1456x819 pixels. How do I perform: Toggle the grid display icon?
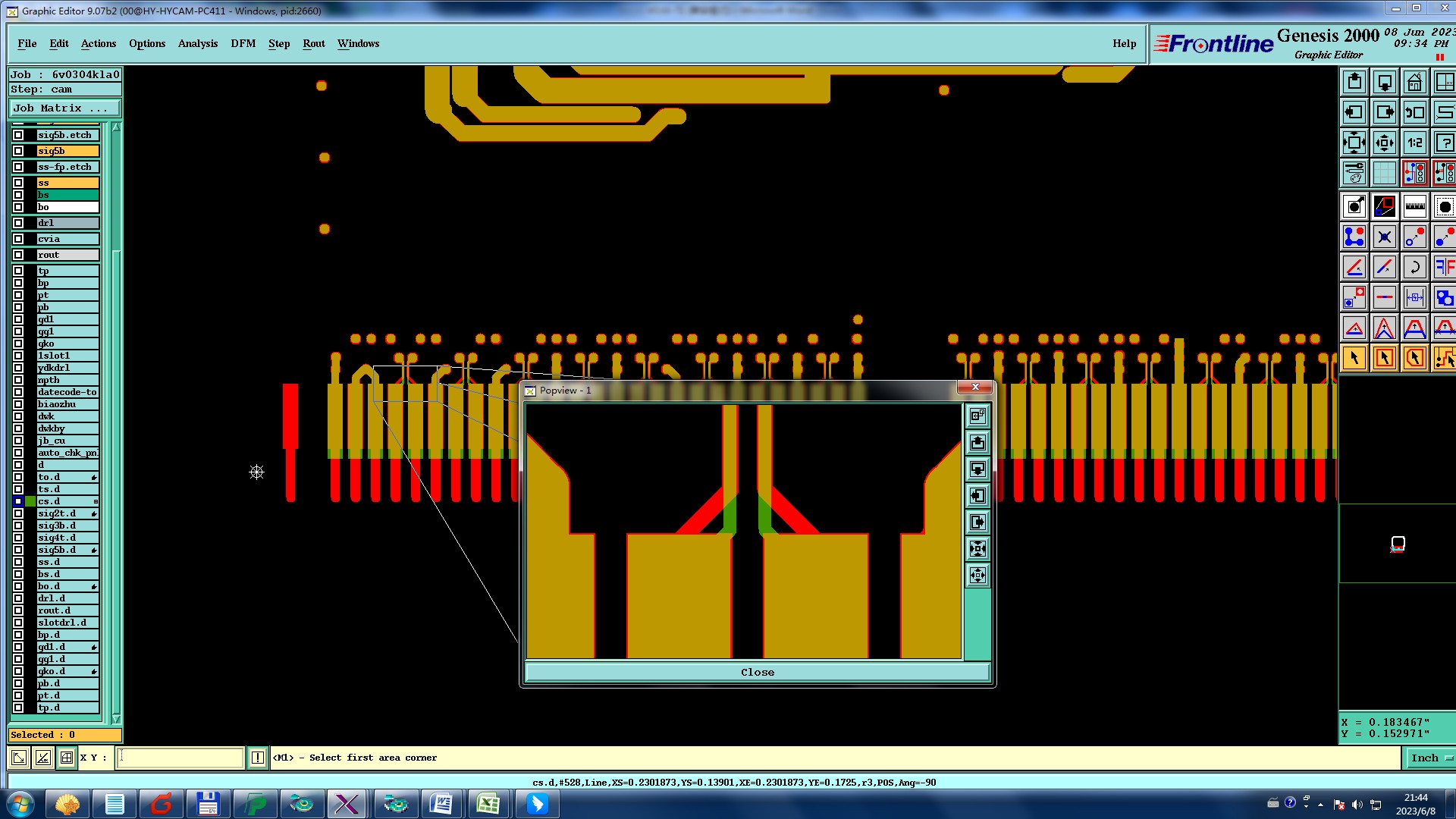1384,173
